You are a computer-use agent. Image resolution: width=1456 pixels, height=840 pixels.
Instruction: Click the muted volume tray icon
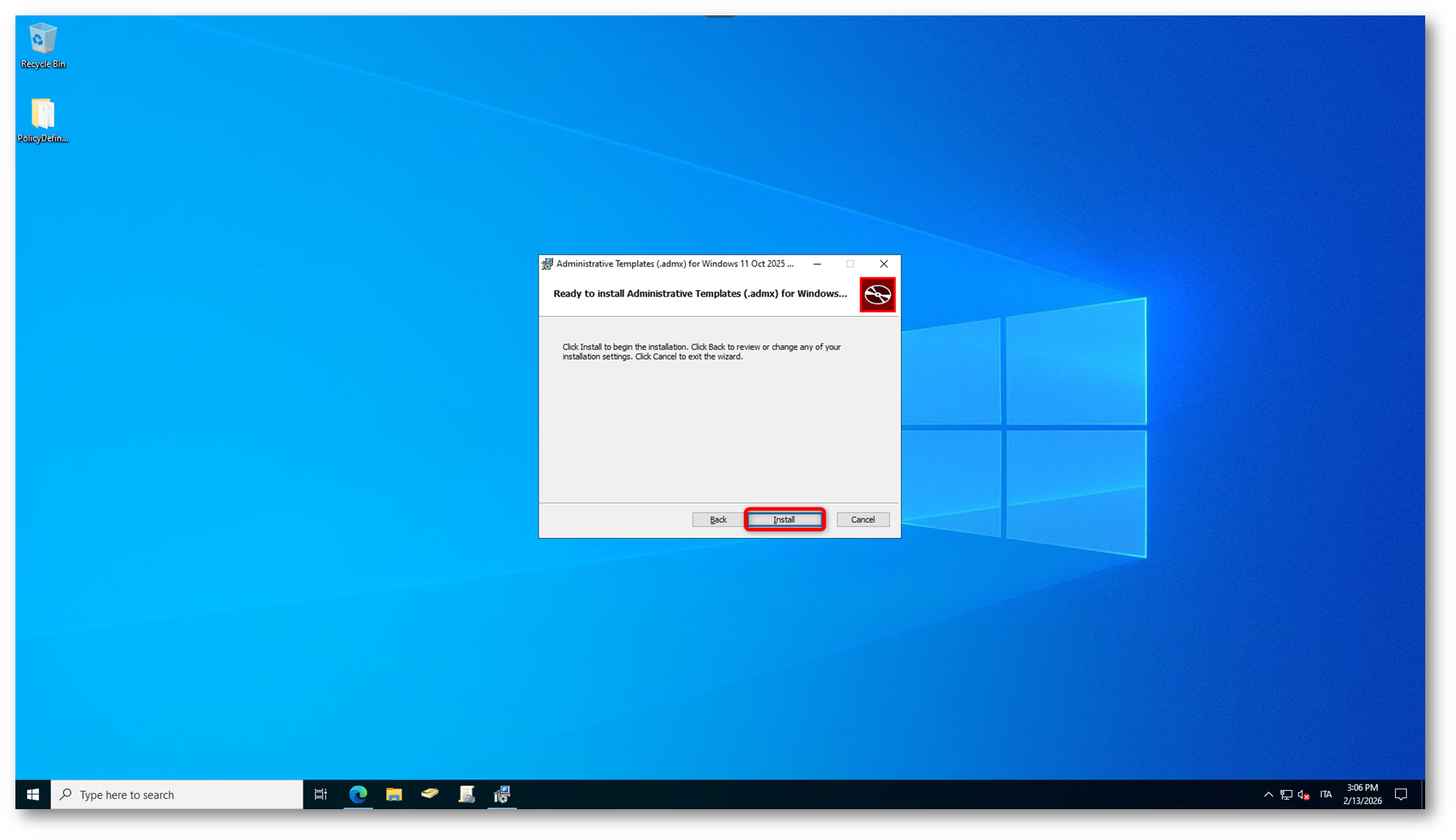[1304, 794]
